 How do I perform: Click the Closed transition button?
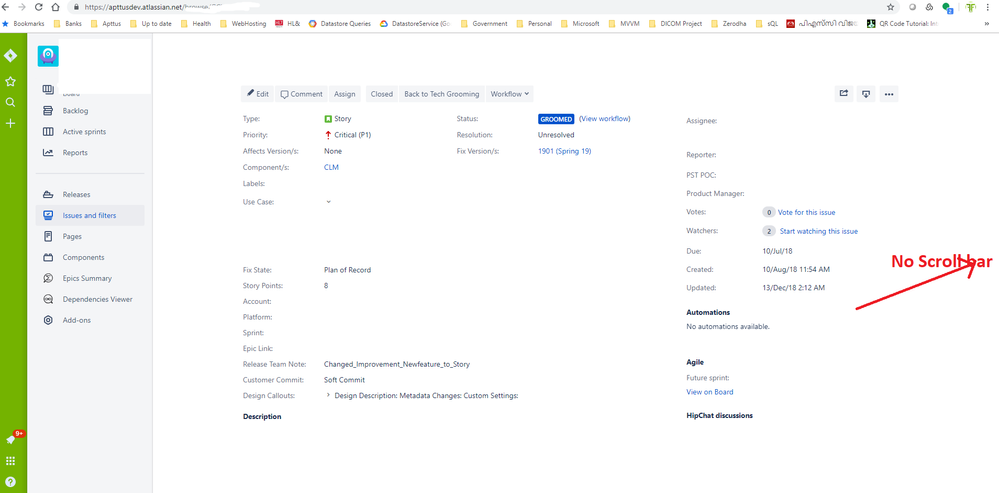(382, 94)
